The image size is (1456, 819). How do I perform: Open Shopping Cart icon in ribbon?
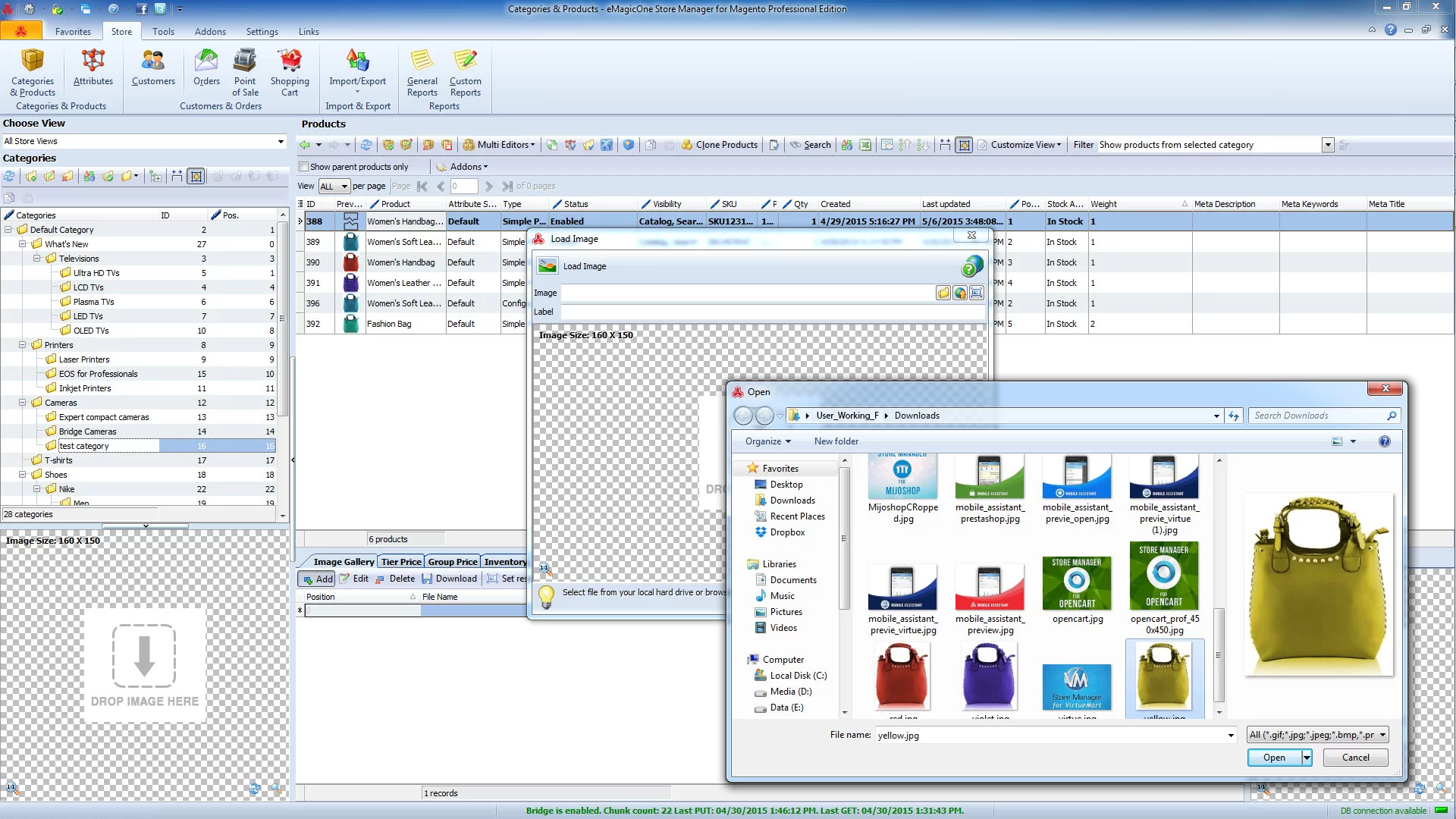[x=290, y=72]
